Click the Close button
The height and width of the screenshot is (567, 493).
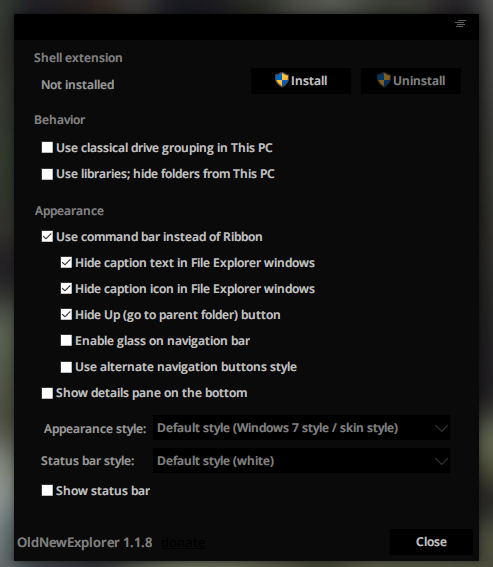click(x=431, y=542)
